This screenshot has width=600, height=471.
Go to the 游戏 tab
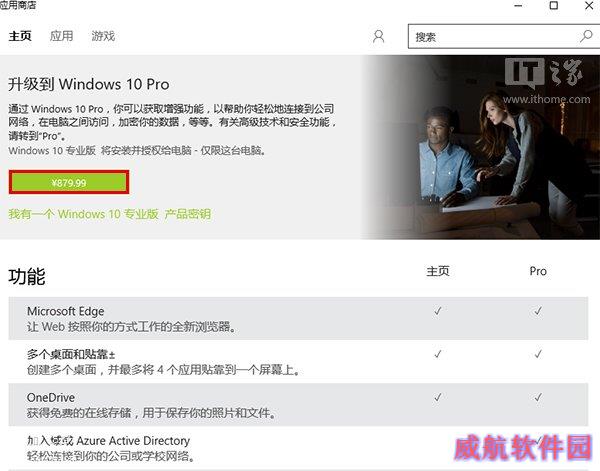103,36
